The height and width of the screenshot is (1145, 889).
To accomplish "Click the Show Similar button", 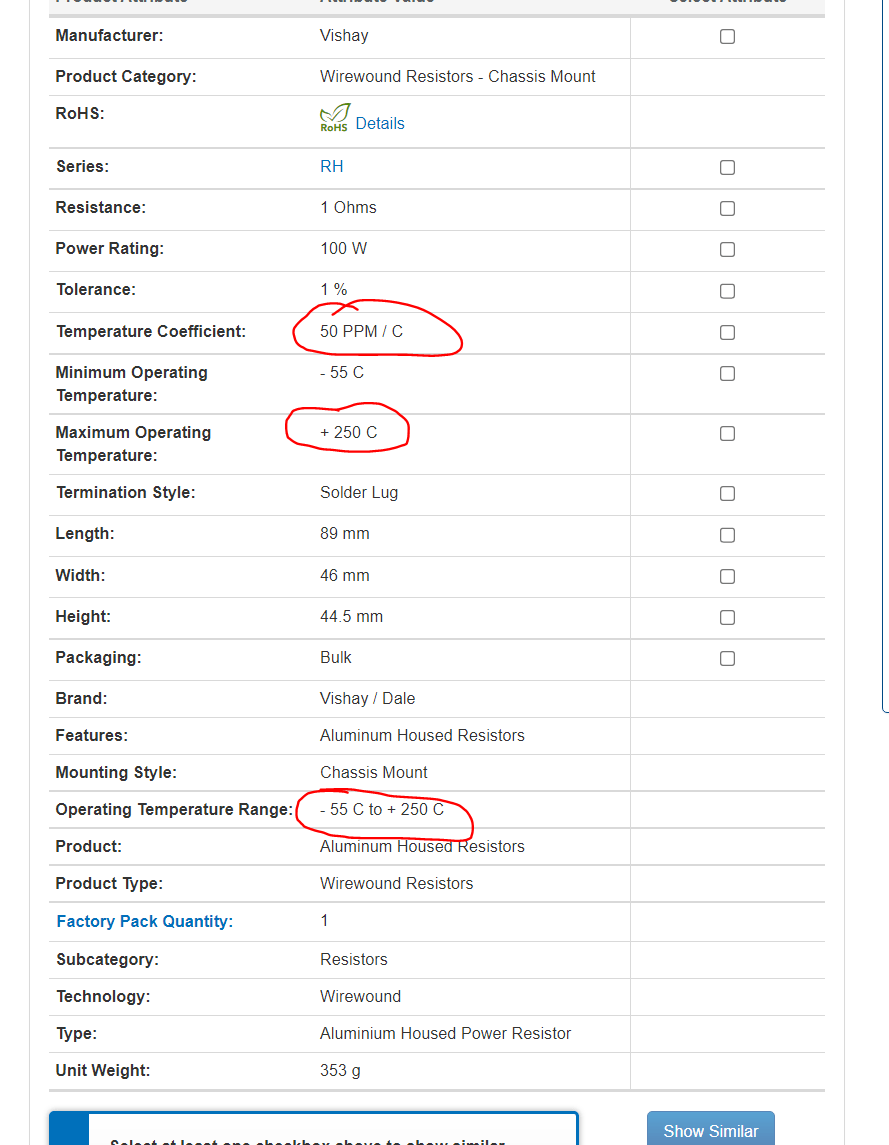I will coord(710,1130).
